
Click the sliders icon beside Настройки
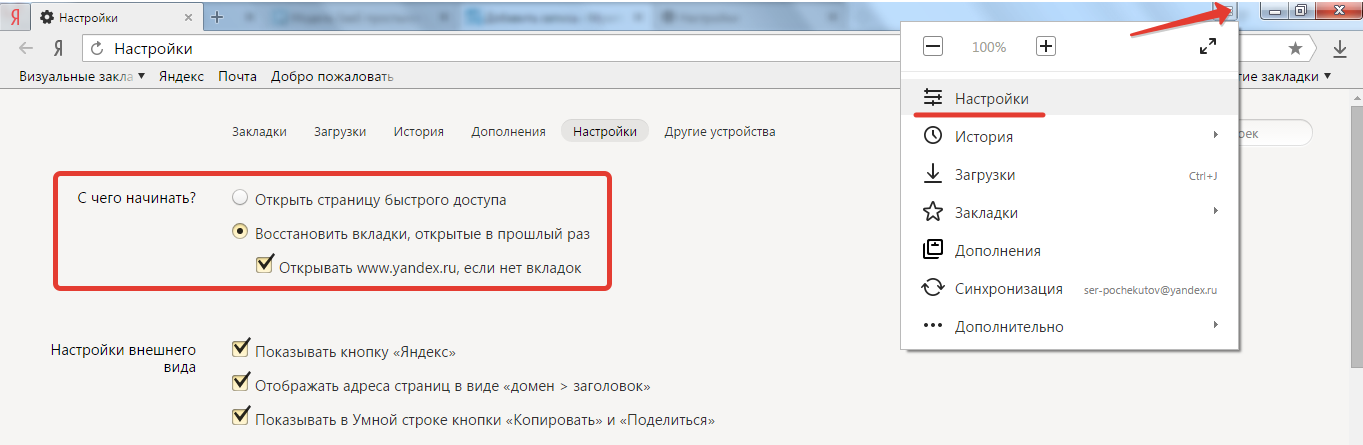[932, 97]
